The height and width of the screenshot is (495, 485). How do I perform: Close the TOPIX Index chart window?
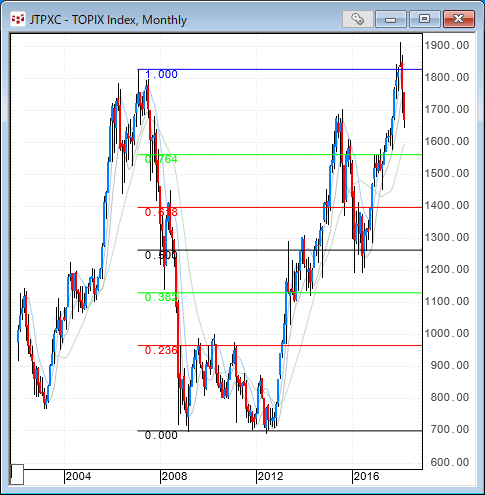coord(459,19)
